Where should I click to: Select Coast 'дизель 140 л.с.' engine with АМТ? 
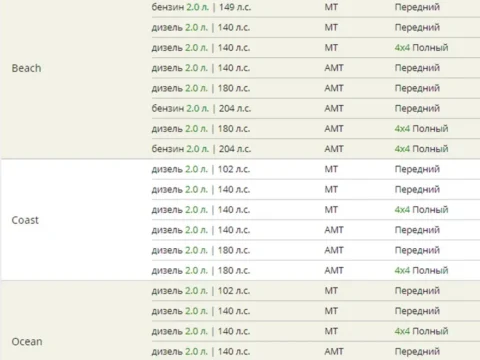201,230
